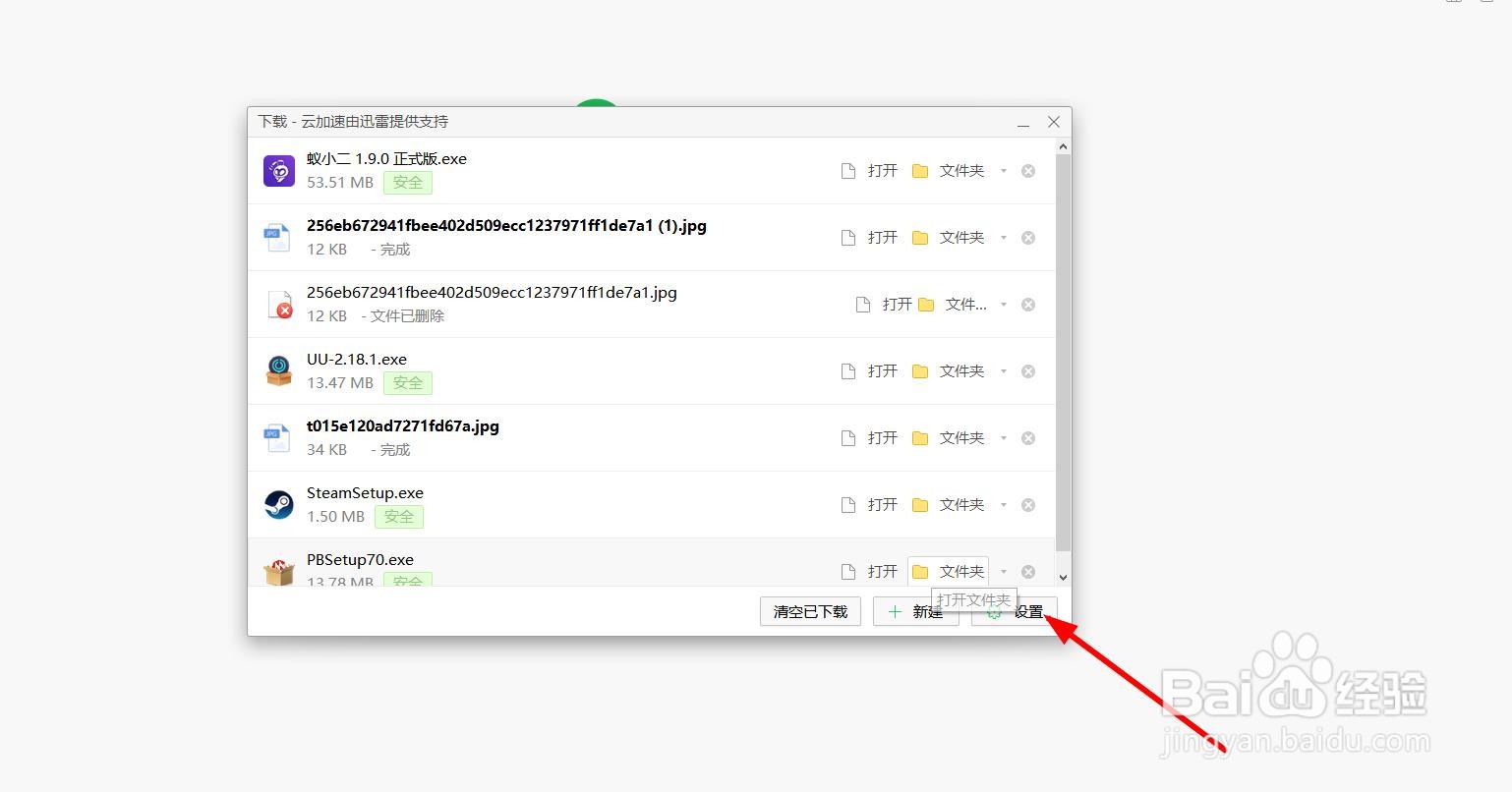Open folder of deleted 256eb672941...a1.jpg

(953, 305)
